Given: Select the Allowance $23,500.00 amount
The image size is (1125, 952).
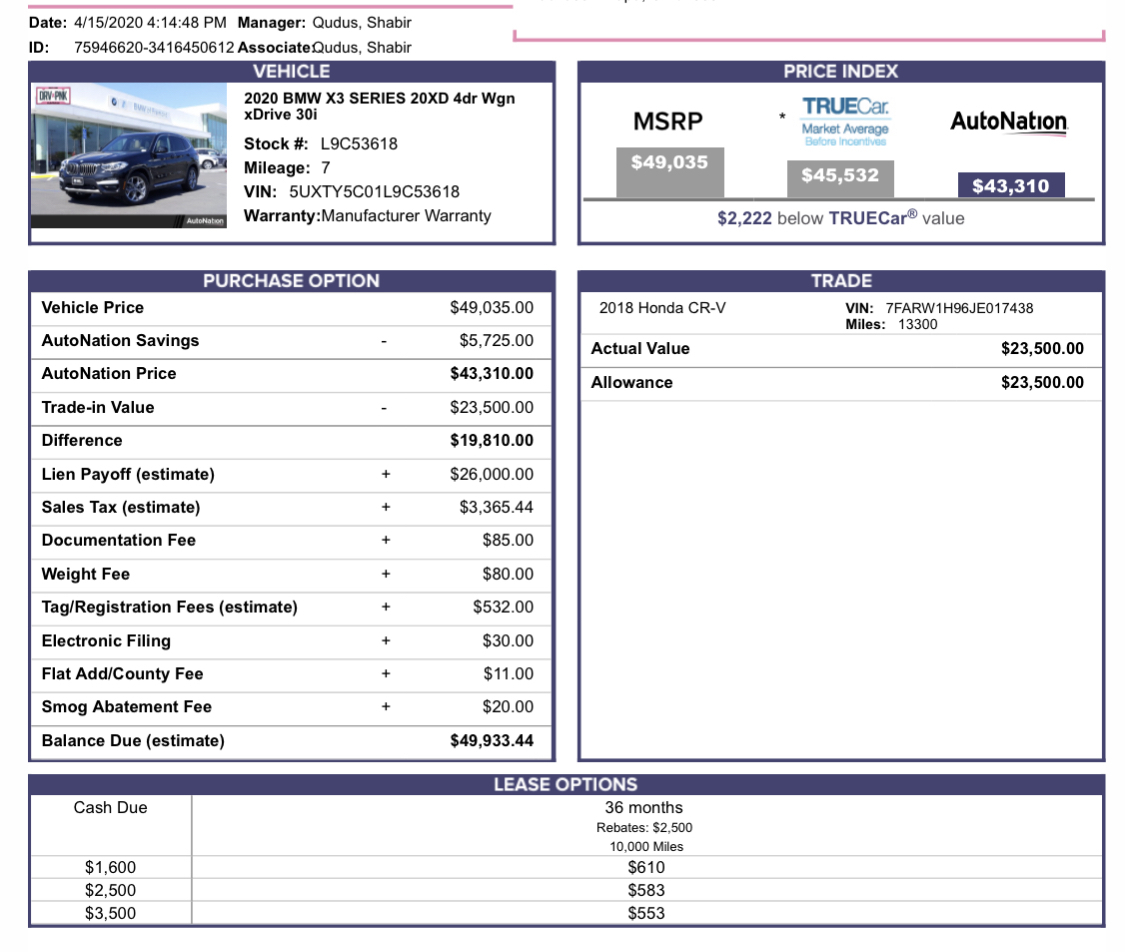Looking at the screenshot, I should 1042,382.
